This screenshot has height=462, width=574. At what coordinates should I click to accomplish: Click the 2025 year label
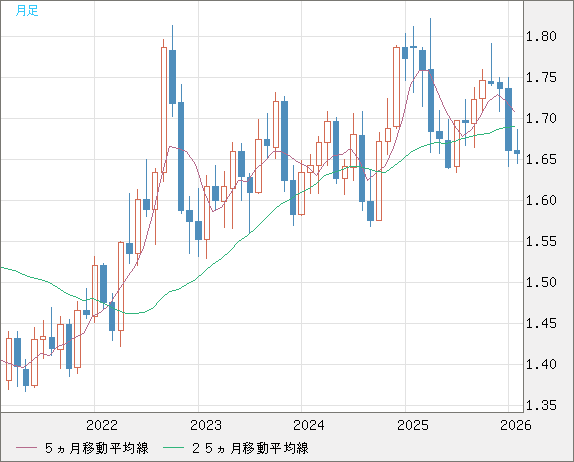413,425
